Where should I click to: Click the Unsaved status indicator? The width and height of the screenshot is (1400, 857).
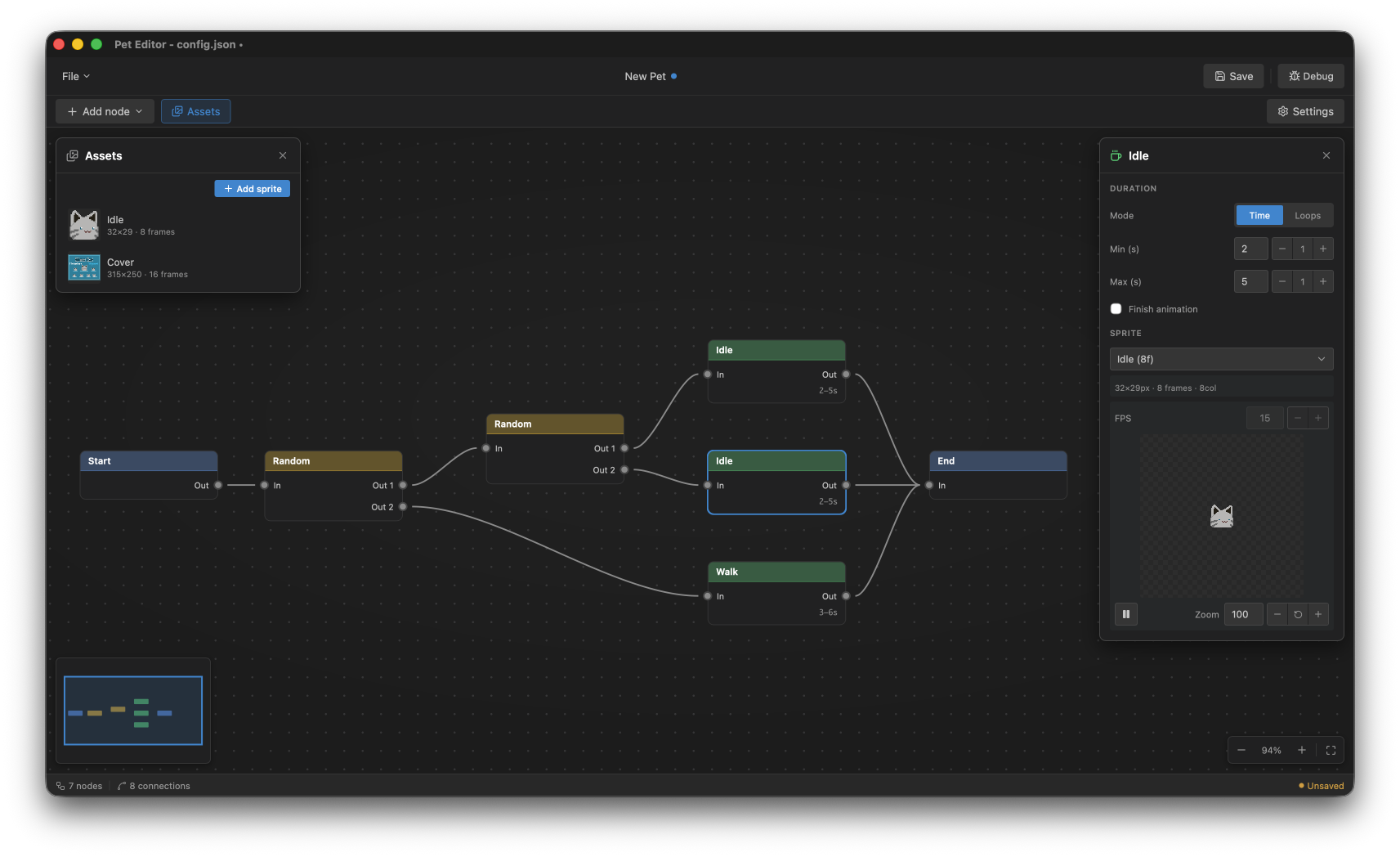click(x=1321, y=786)
